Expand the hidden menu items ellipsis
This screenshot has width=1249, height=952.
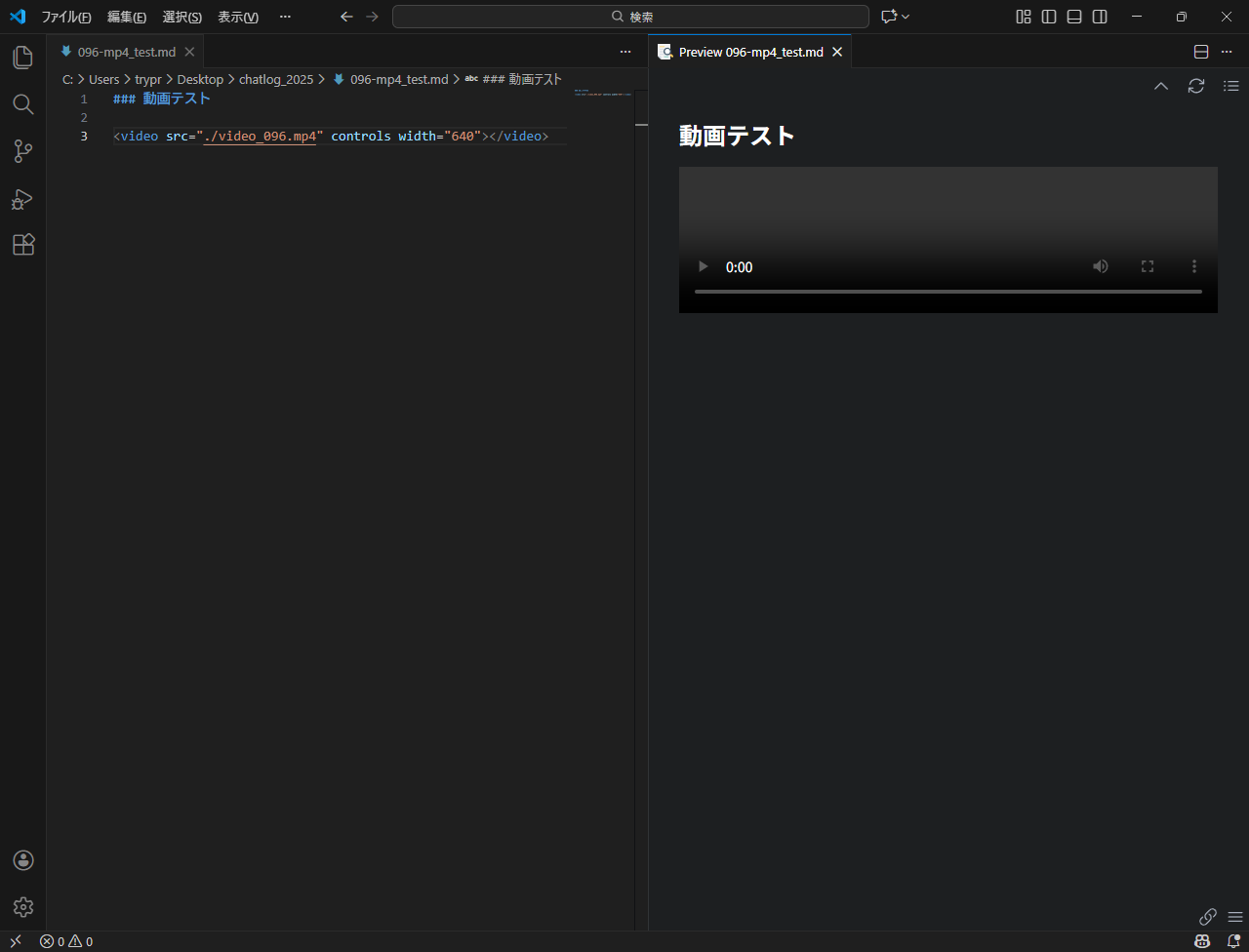285,17
